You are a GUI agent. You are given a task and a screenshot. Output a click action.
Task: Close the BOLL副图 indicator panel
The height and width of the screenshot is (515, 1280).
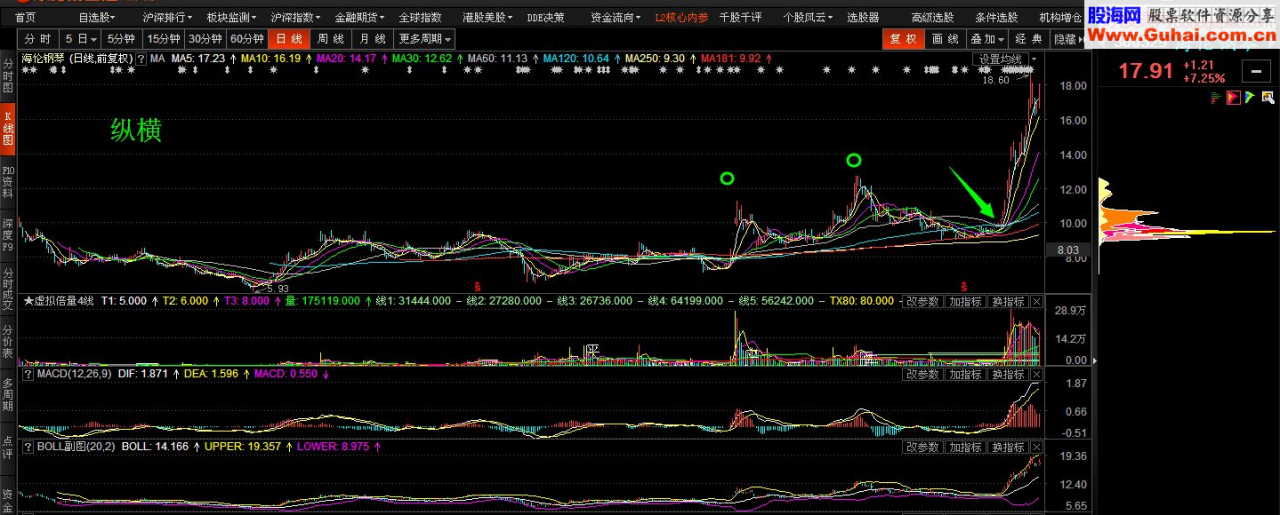coord(1036,446)
